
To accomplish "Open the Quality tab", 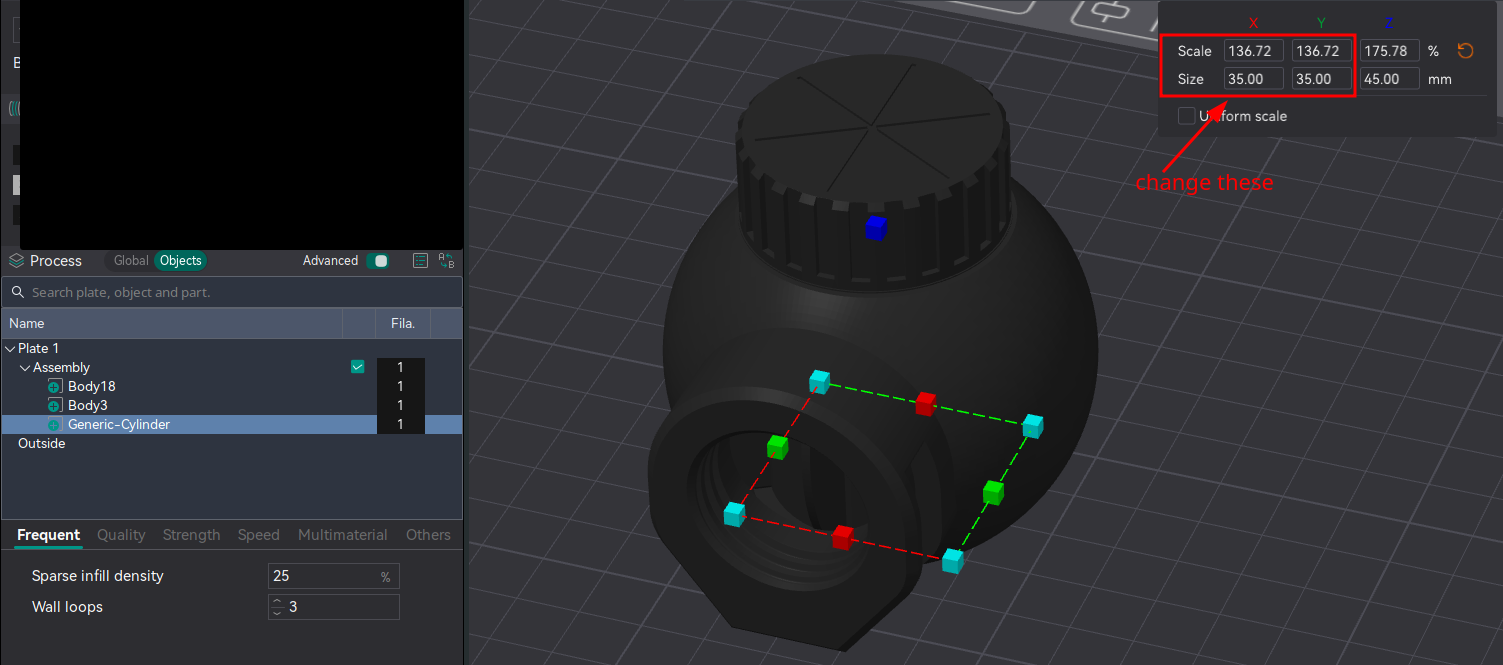I will click(x=121, y=535).
